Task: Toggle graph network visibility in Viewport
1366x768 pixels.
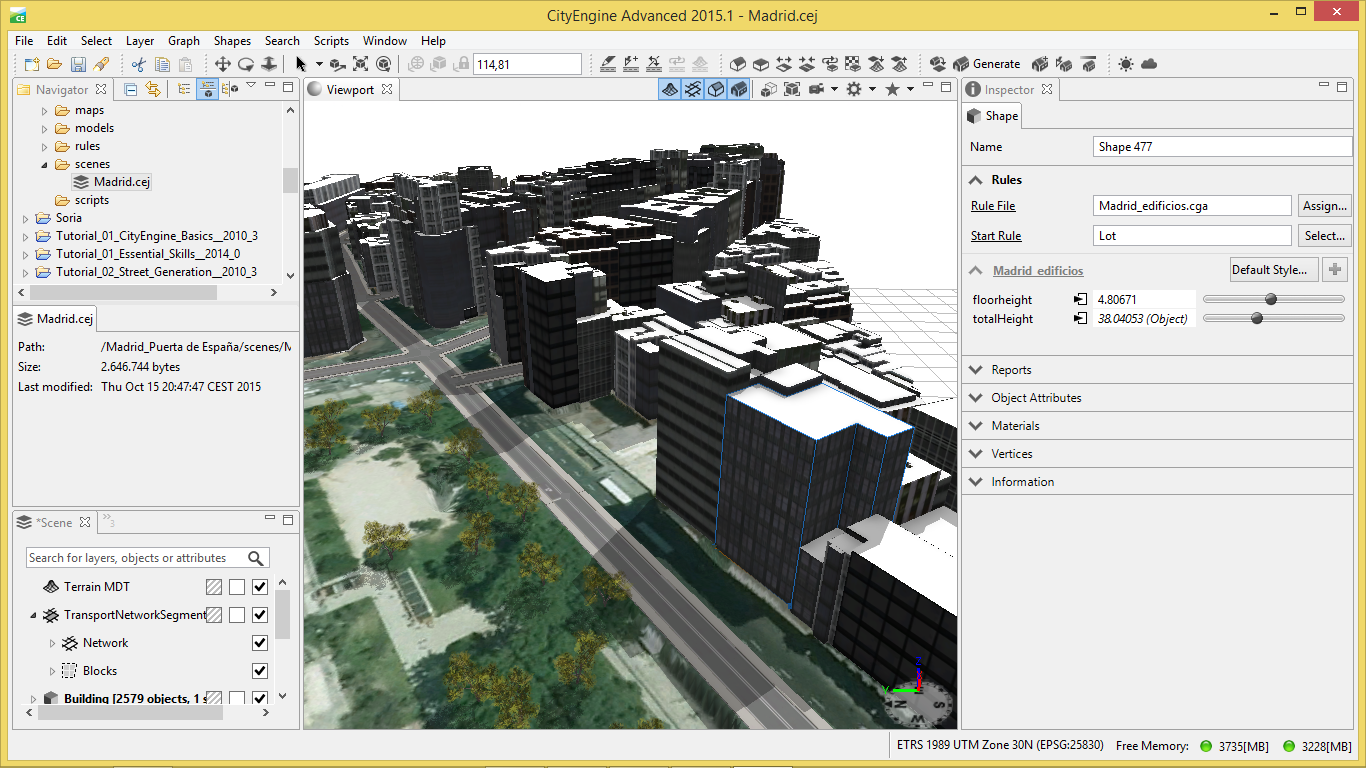Action: 693,89
